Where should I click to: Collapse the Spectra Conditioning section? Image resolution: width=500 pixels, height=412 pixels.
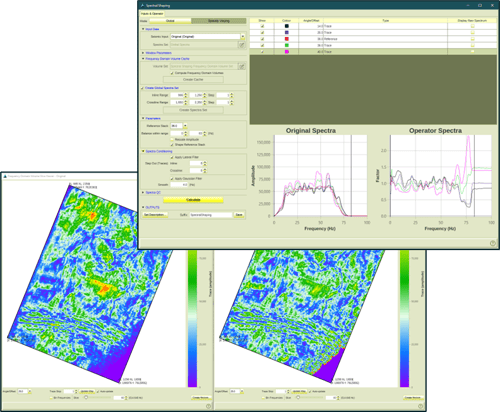click(143, 151)
